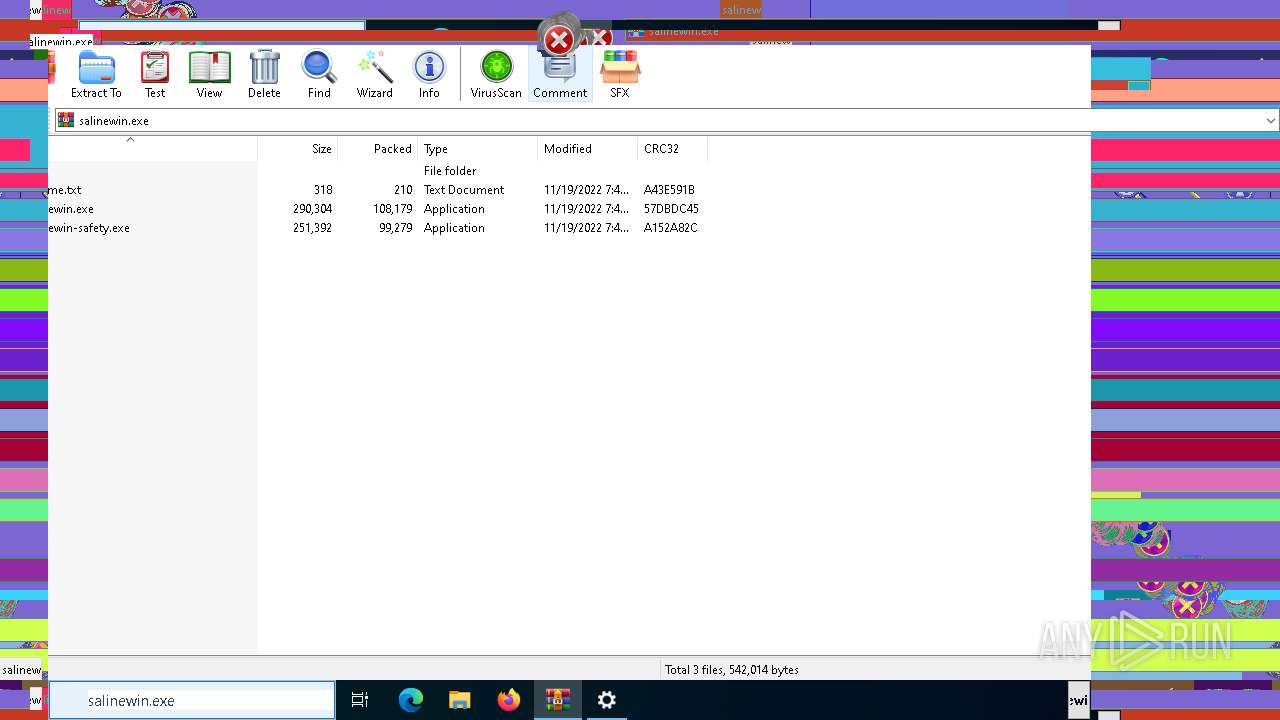Launch Microsoft Edge from taskbar
The width and height of the screenshot is (1280, 720).
click(x=411, y=701)
